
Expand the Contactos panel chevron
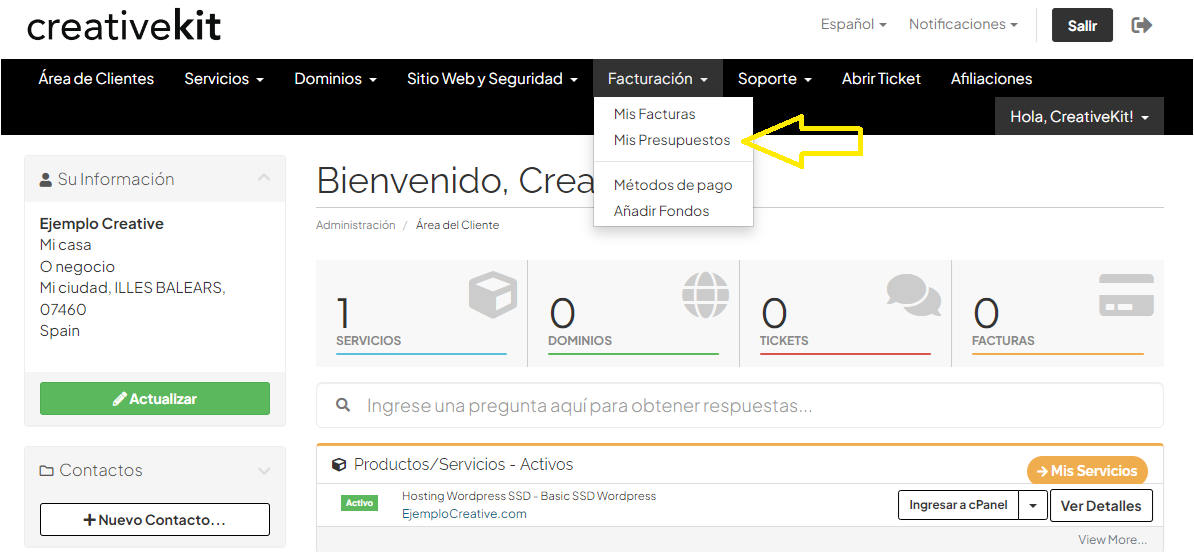[264, 471]
